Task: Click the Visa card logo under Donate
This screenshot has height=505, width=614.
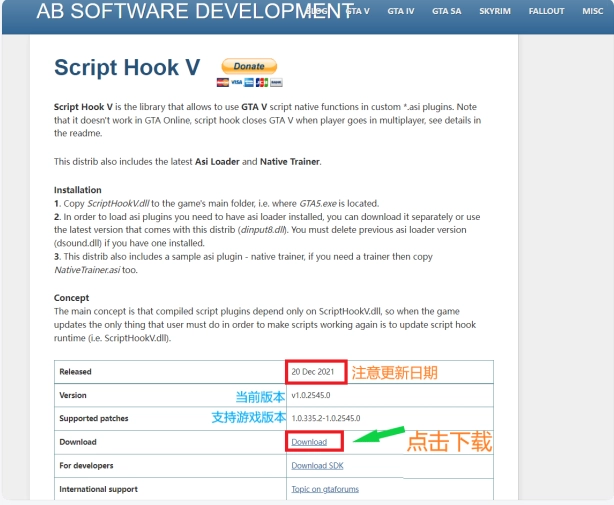Action: coord(236,82)
